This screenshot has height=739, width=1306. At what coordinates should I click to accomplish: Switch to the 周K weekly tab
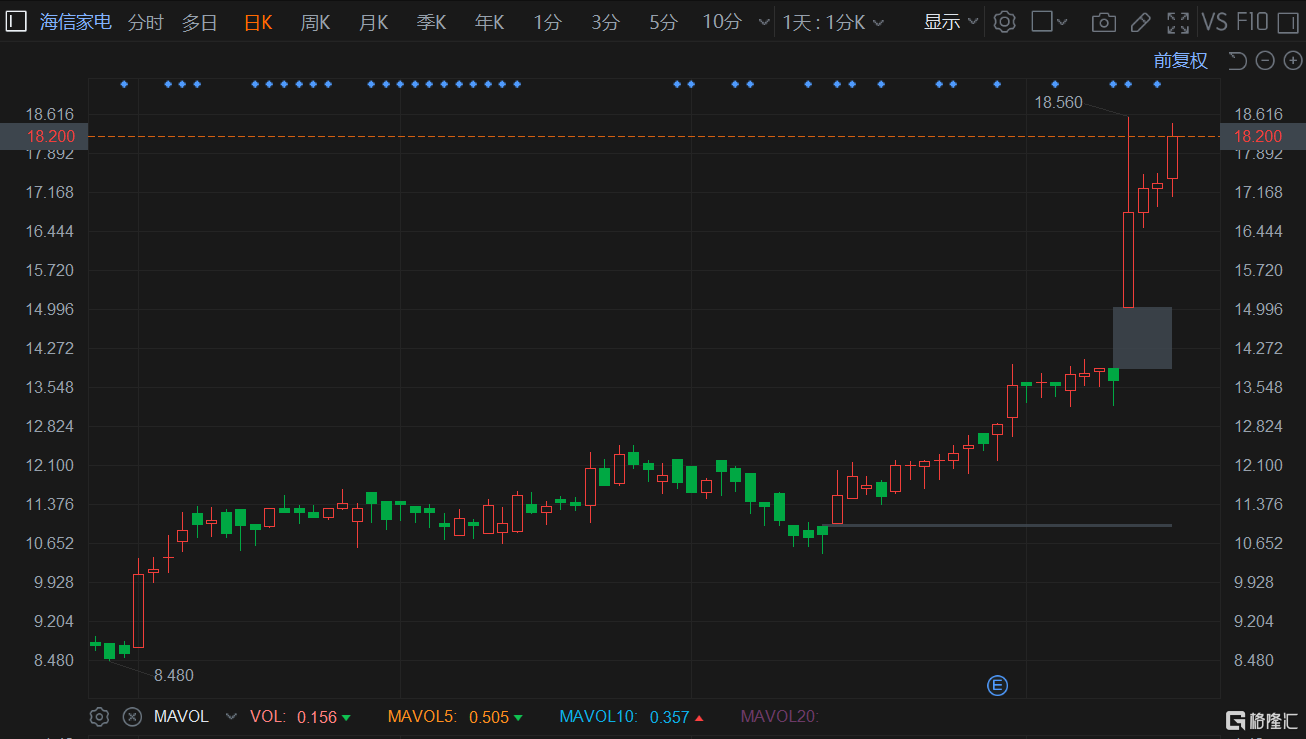[x=315, y=22]
